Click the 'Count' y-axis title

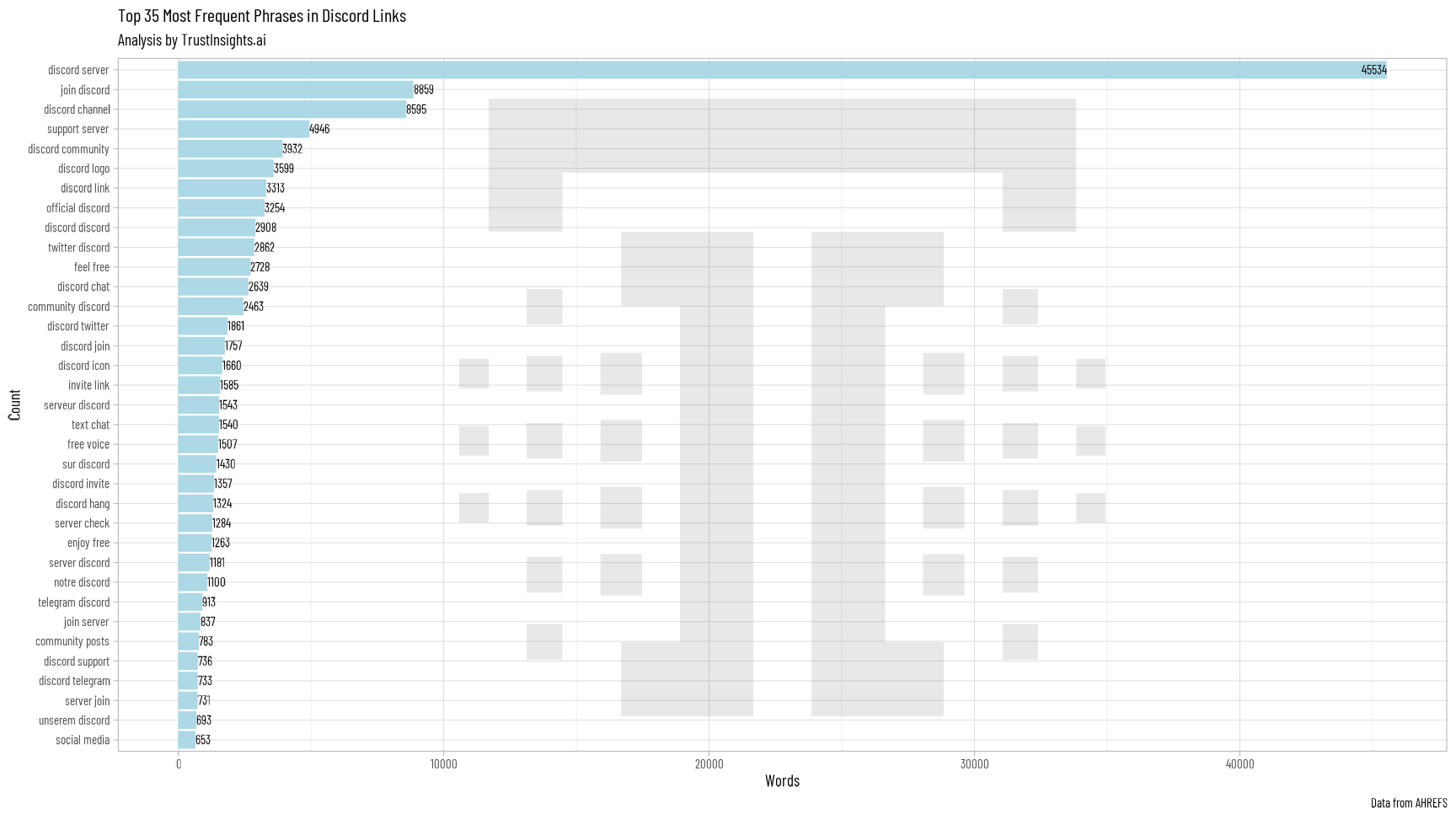pyautogui.click(x=14, y=404)
